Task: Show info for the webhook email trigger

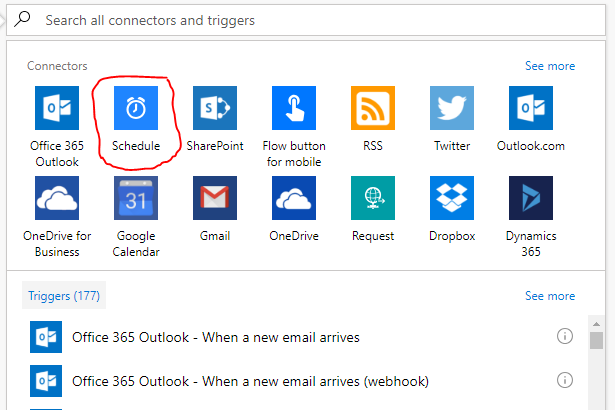Action: (x=565, y=380)
